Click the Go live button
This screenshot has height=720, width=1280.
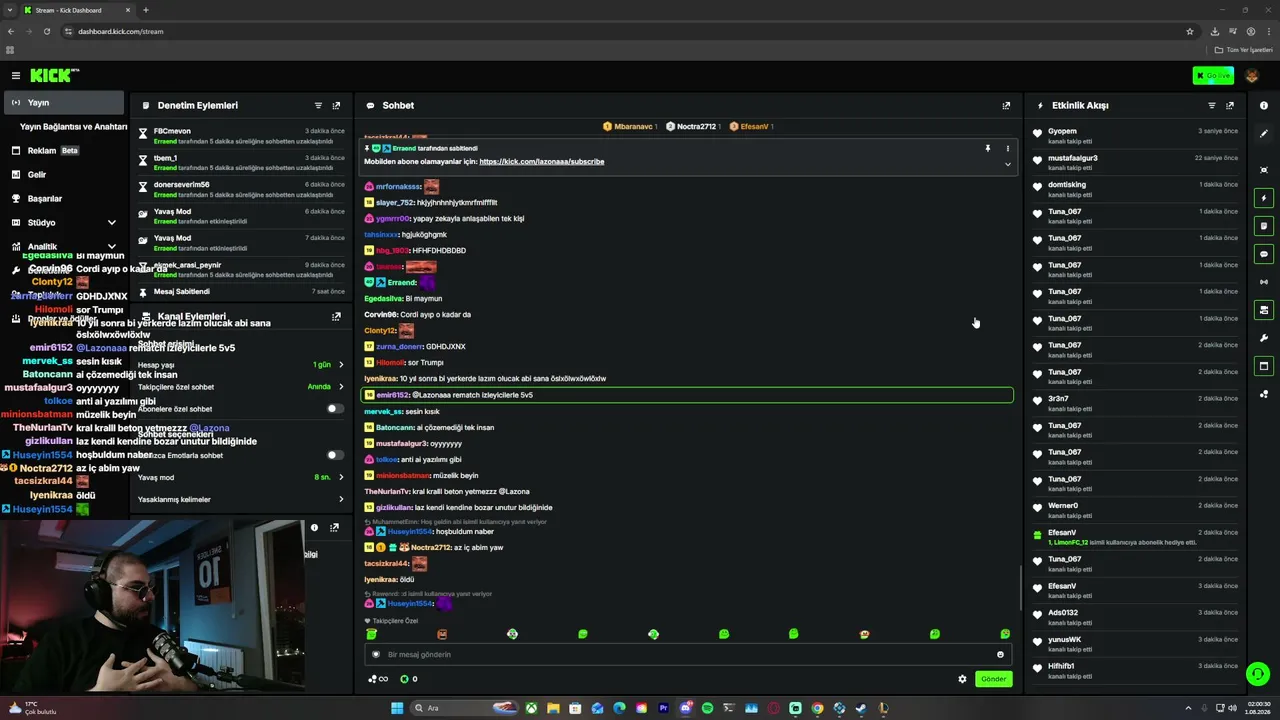click(1213, 75)
